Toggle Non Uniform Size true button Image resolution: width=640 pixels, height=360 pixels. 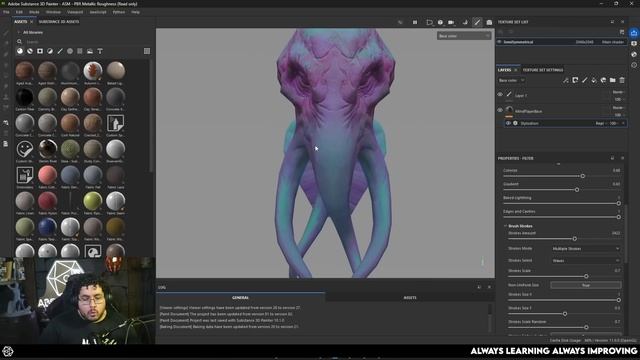(586, 285)
